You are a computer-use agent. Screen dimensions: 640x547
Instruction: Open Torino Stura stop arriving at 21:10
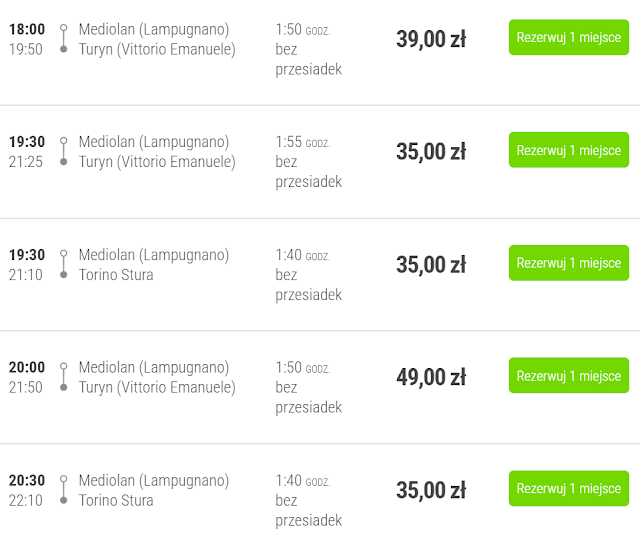coord(116,274)
